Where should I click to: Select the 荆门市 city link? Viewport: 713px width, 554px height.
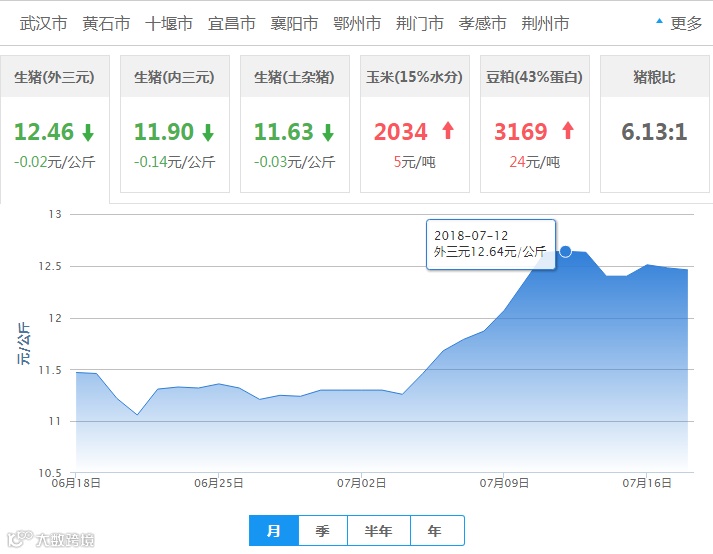click(x=420, y=23)
